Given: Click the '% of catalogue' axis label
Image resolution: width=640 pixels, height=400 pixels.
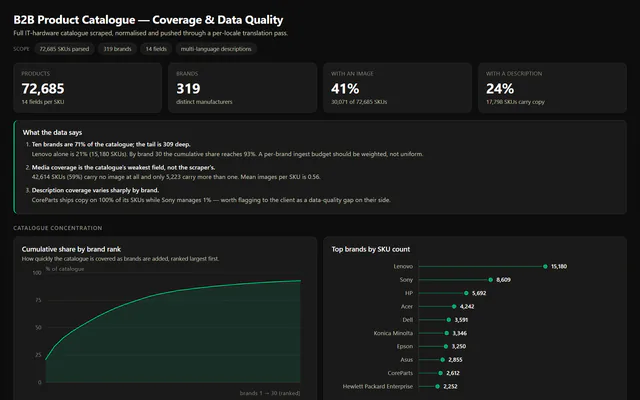Looking at the screenshot, I should (65, 269).
